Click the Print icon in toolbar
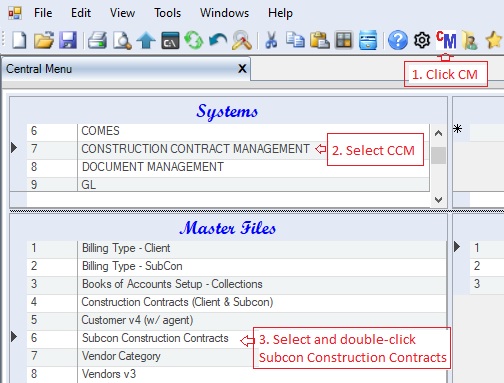Screen dimensions: 504x383 97,40
